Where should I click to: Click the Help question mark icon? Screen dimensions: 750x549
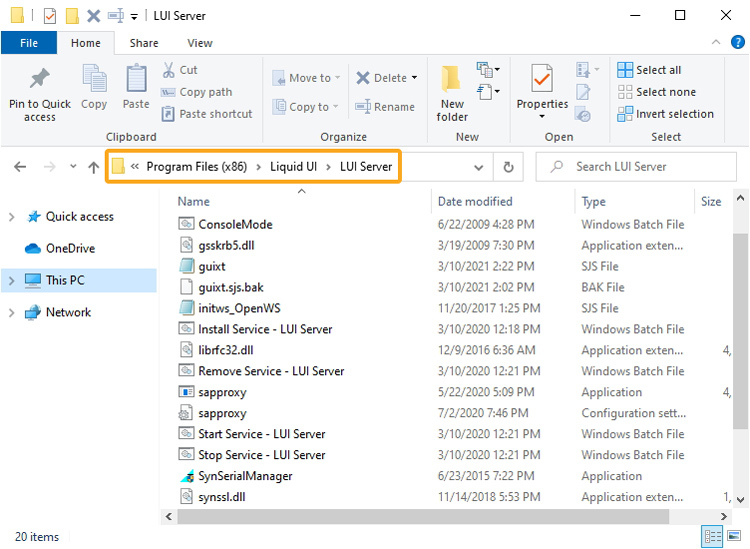point(738,42)
